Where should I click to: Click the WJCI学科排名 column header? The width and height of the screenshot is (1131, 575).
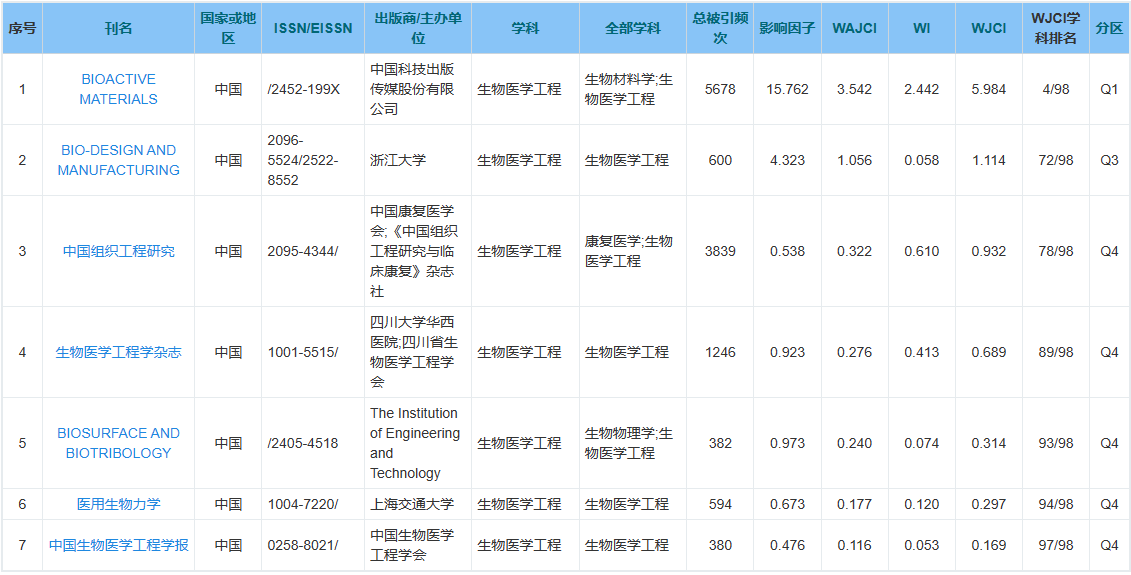click(x=1055, y=28)
